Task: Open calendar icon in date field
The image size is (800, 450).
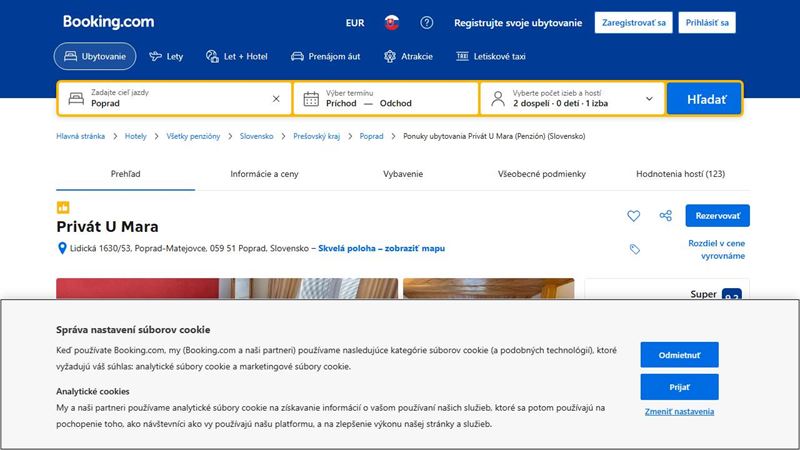Action: click(311, 98)
